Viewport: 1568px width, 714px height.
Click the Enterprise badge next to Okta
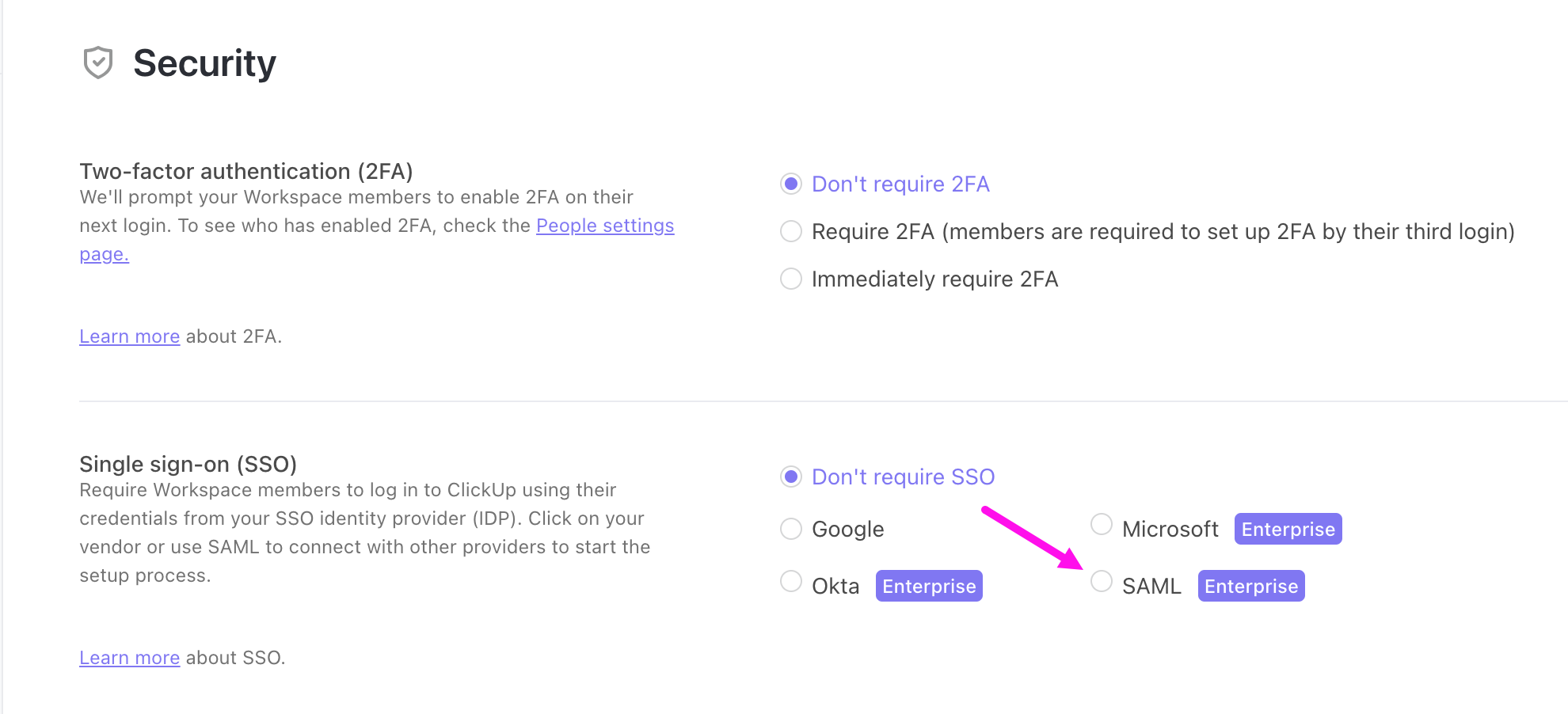coord(929,587)
